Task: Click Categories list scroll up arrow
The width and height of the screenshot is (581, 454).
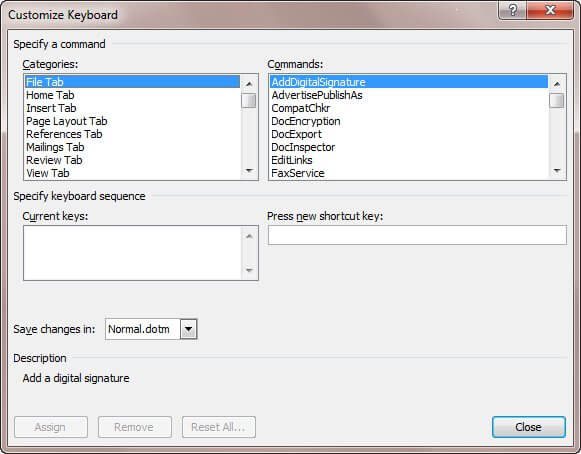Action: pos(249,84)
